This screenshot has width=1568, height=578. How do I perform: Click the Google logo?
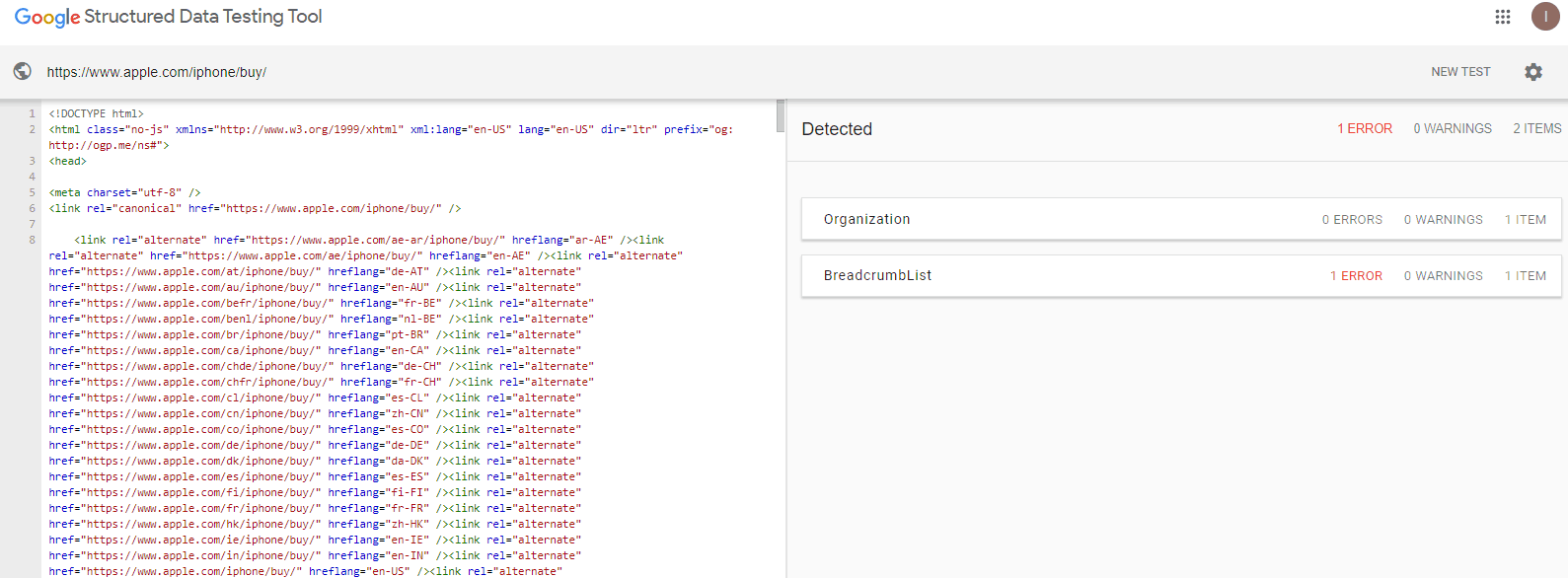[x=46, y=17]
